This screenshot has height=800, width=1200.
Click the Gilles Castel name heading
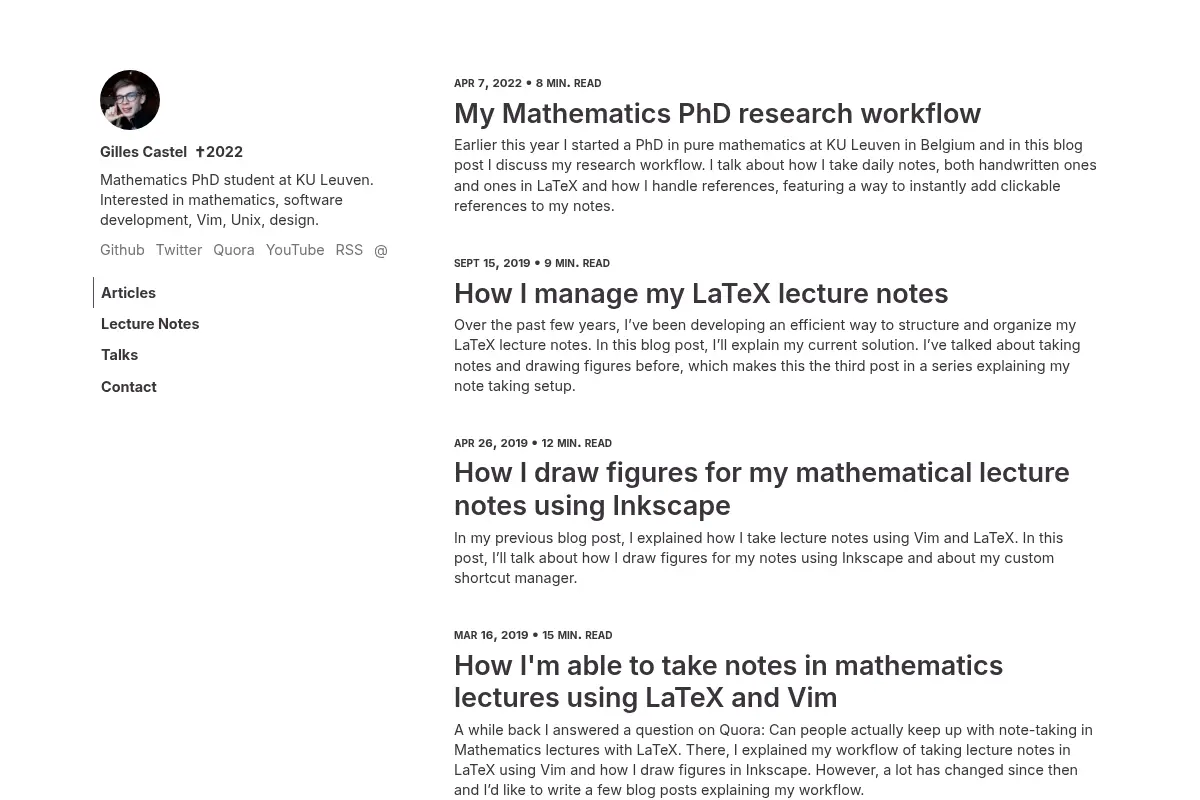[x=143, y=152]
